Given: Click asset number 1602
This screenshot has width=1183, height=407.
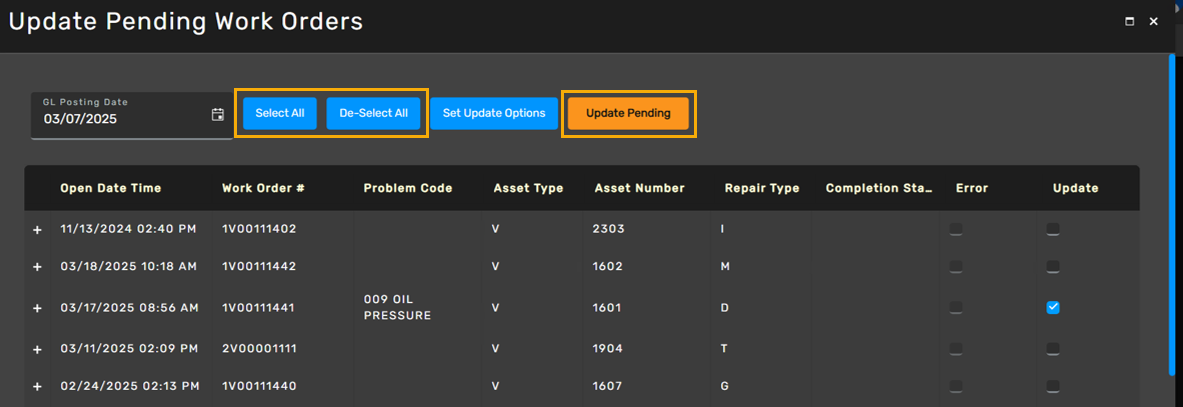Looking at the screenshot, I should coord(608,267).
